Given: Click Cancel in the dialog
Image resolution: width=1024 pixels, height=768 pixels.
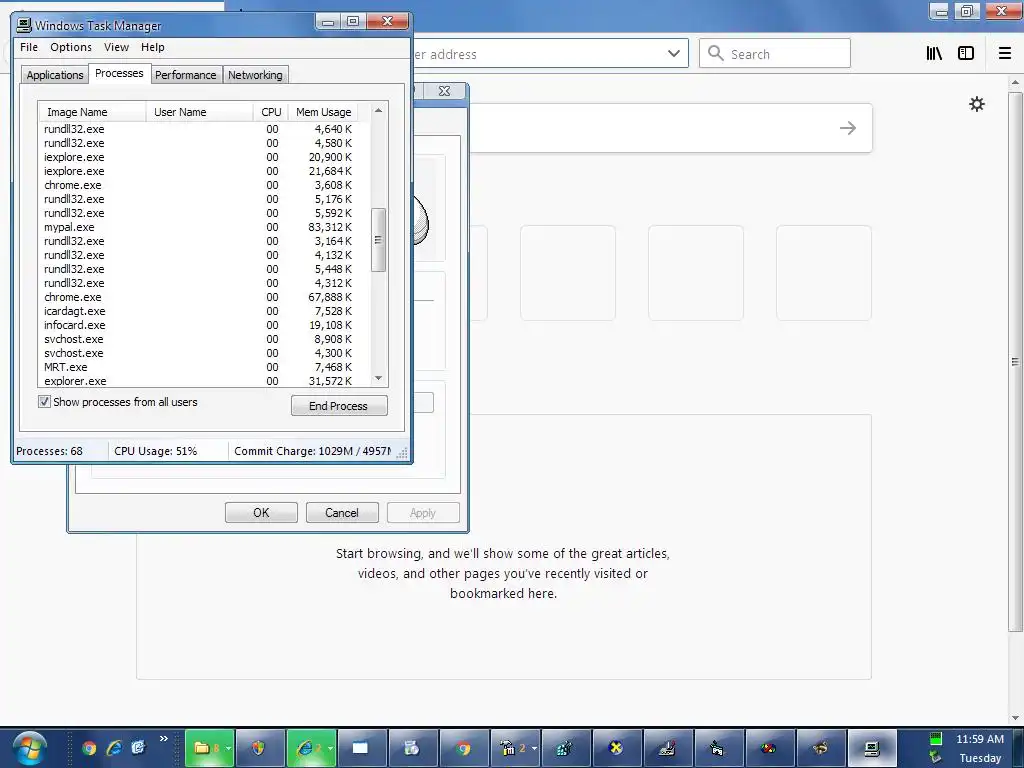Looking at the screenshot, I should coord(342,513).
